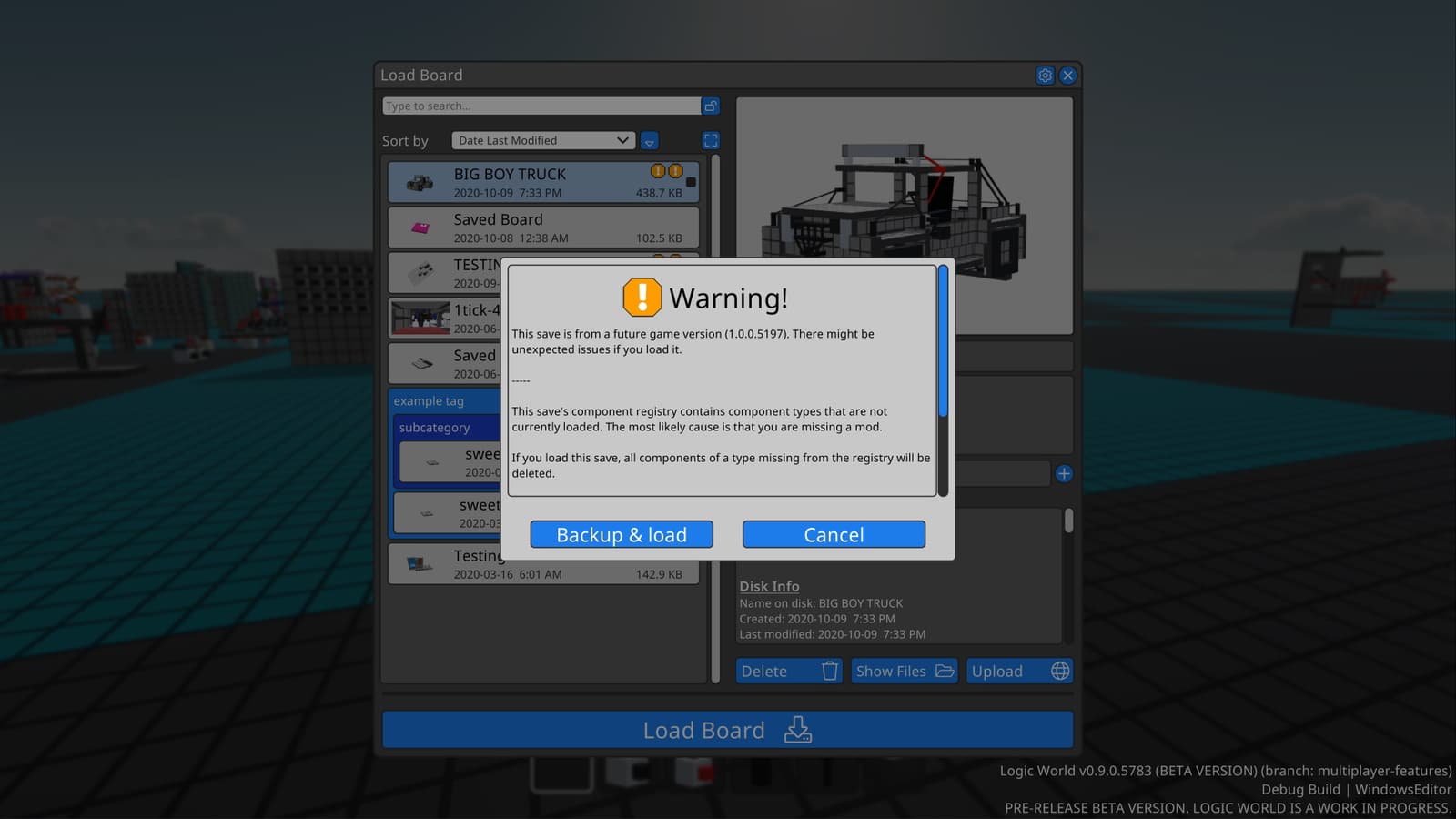1456x819 pixels.
Task: Select the BIG BOY TRUCK save
Action: [x=543, y=182]
